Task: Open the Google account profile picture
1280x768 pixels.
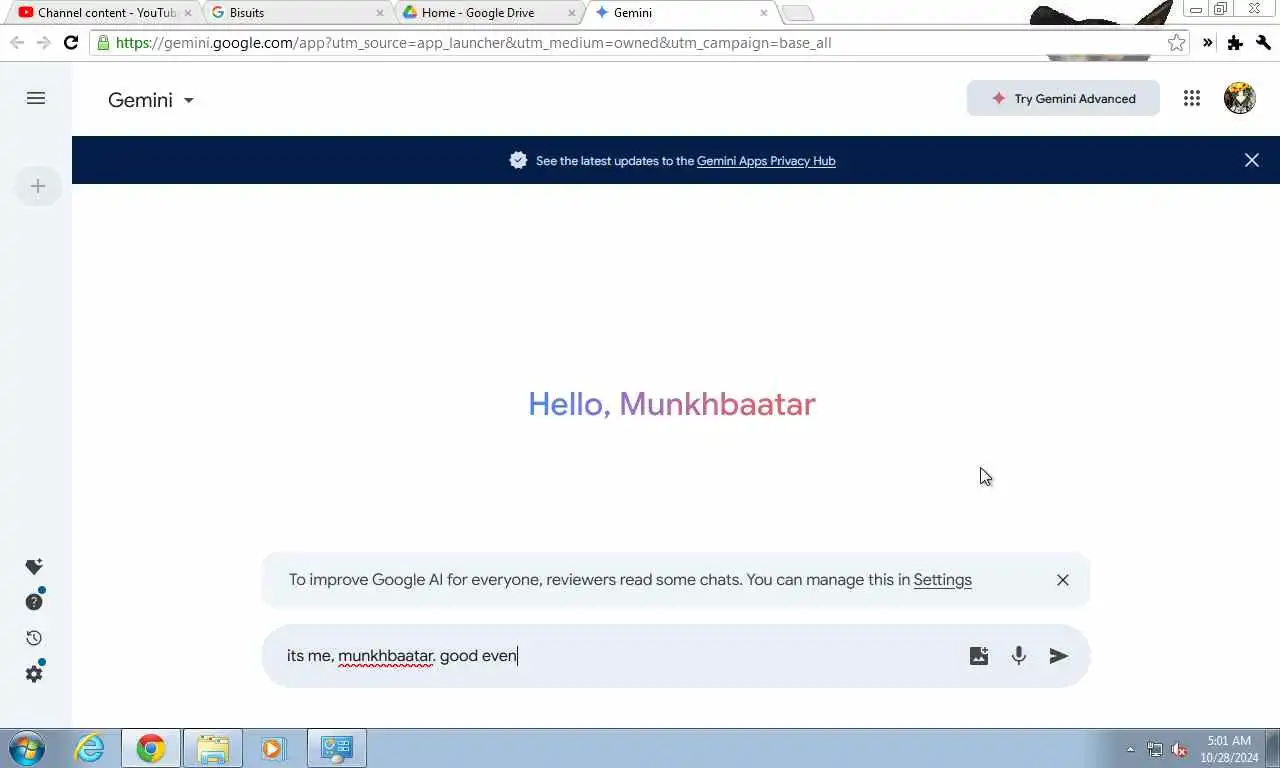Action: click(x=1240, y=98)
